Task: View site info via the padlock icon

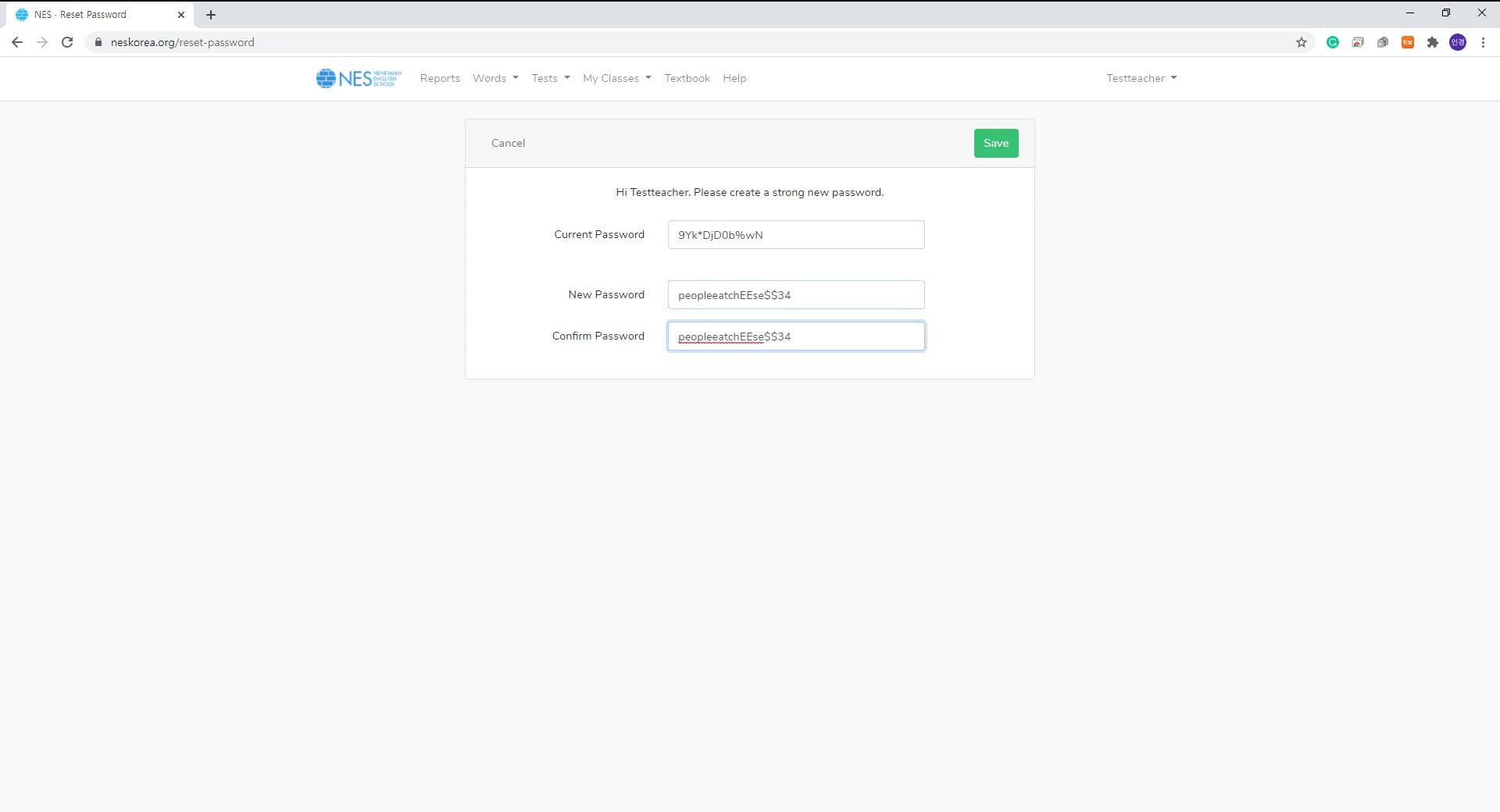Action: 98,42
